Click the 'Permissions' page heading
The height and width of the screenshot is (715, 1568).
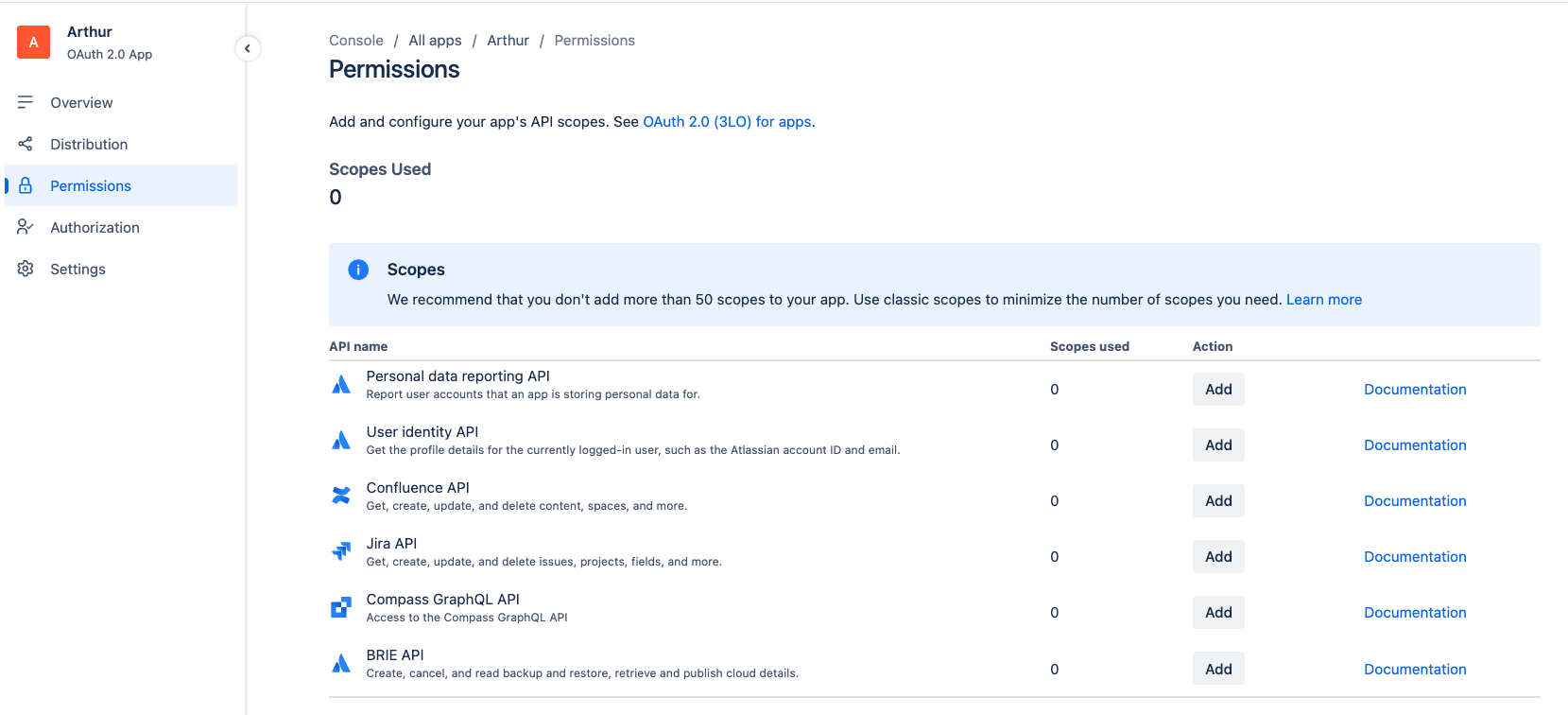click(394, 70)
